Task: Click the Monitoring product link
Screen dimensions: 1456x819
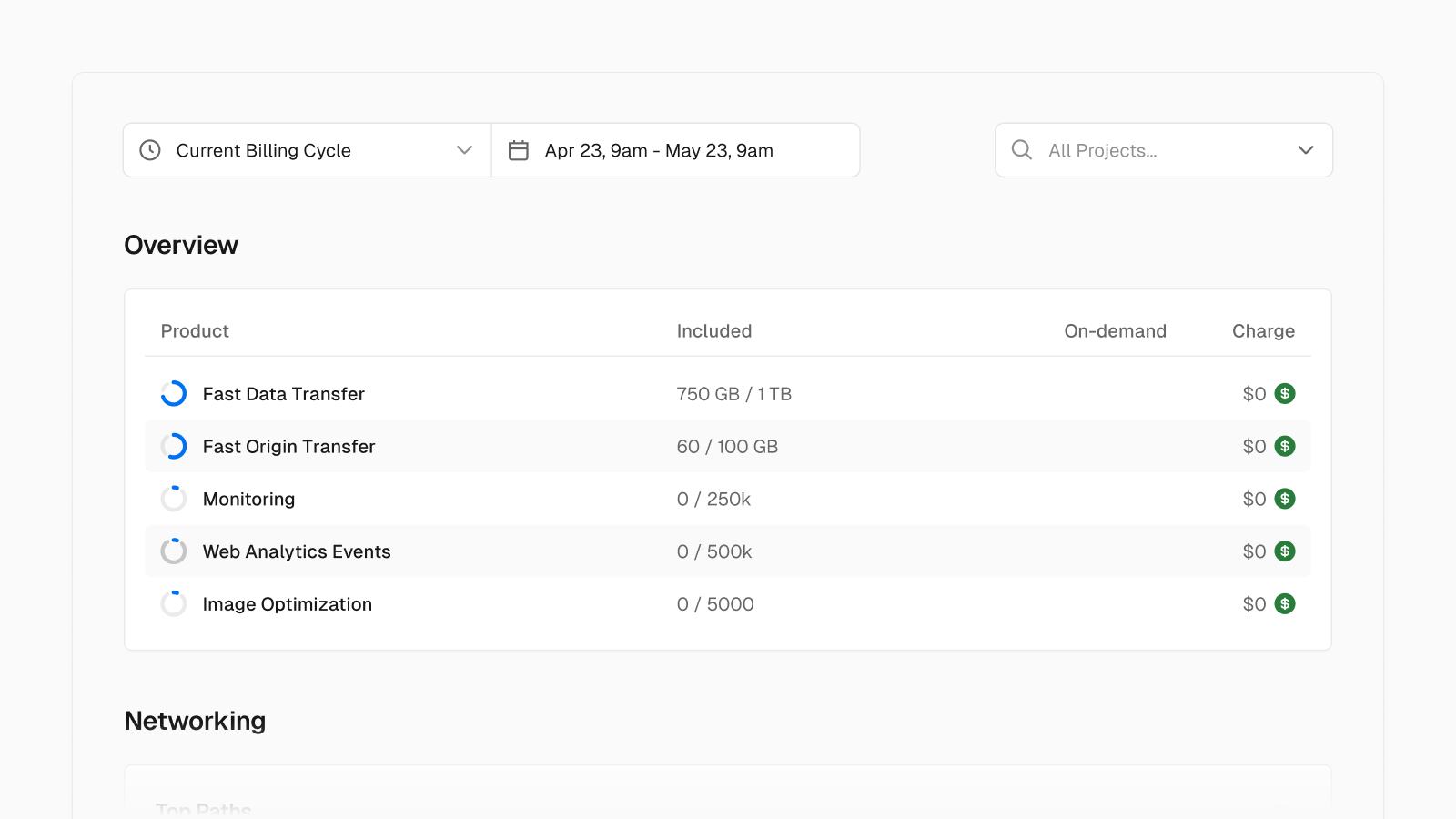Action: click(248, 499)
